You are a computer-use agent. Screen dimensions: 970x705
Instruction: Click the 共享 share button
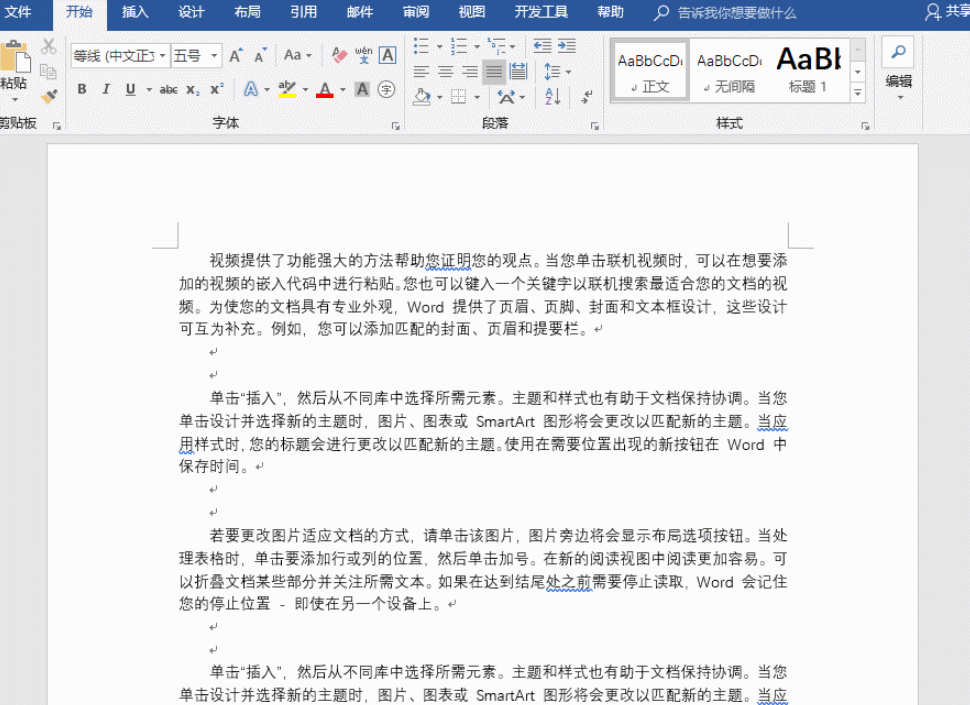(947, 12)
